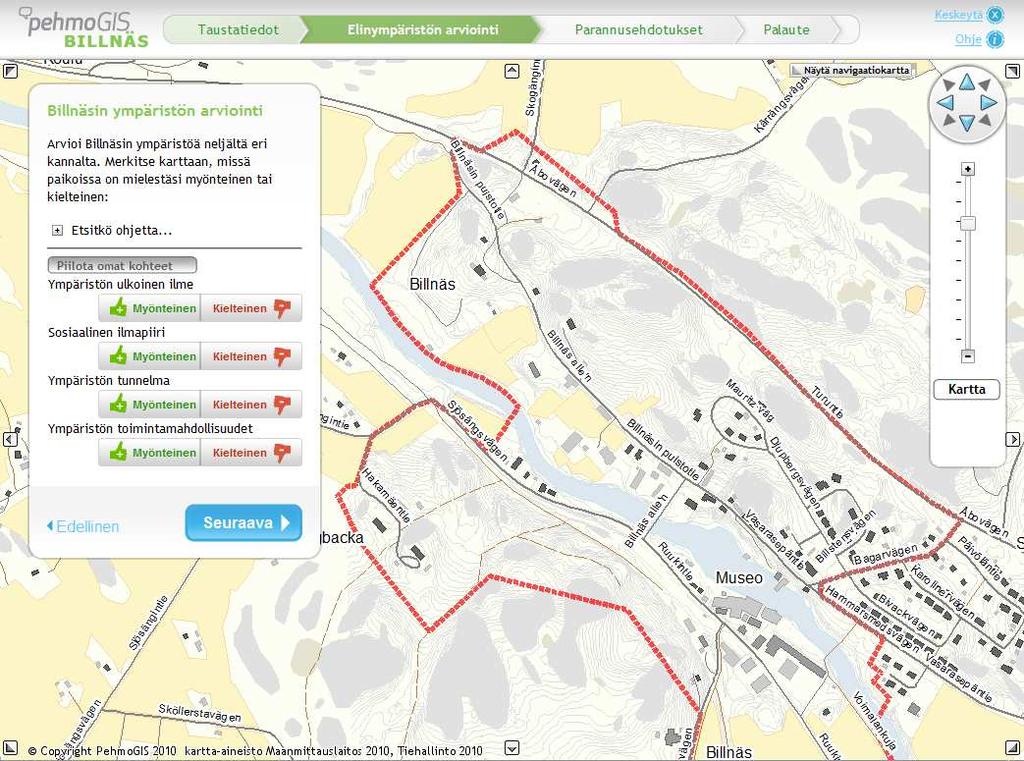
Task: Click the Taustatiedot step tab
Action: [x=238, y=30]
